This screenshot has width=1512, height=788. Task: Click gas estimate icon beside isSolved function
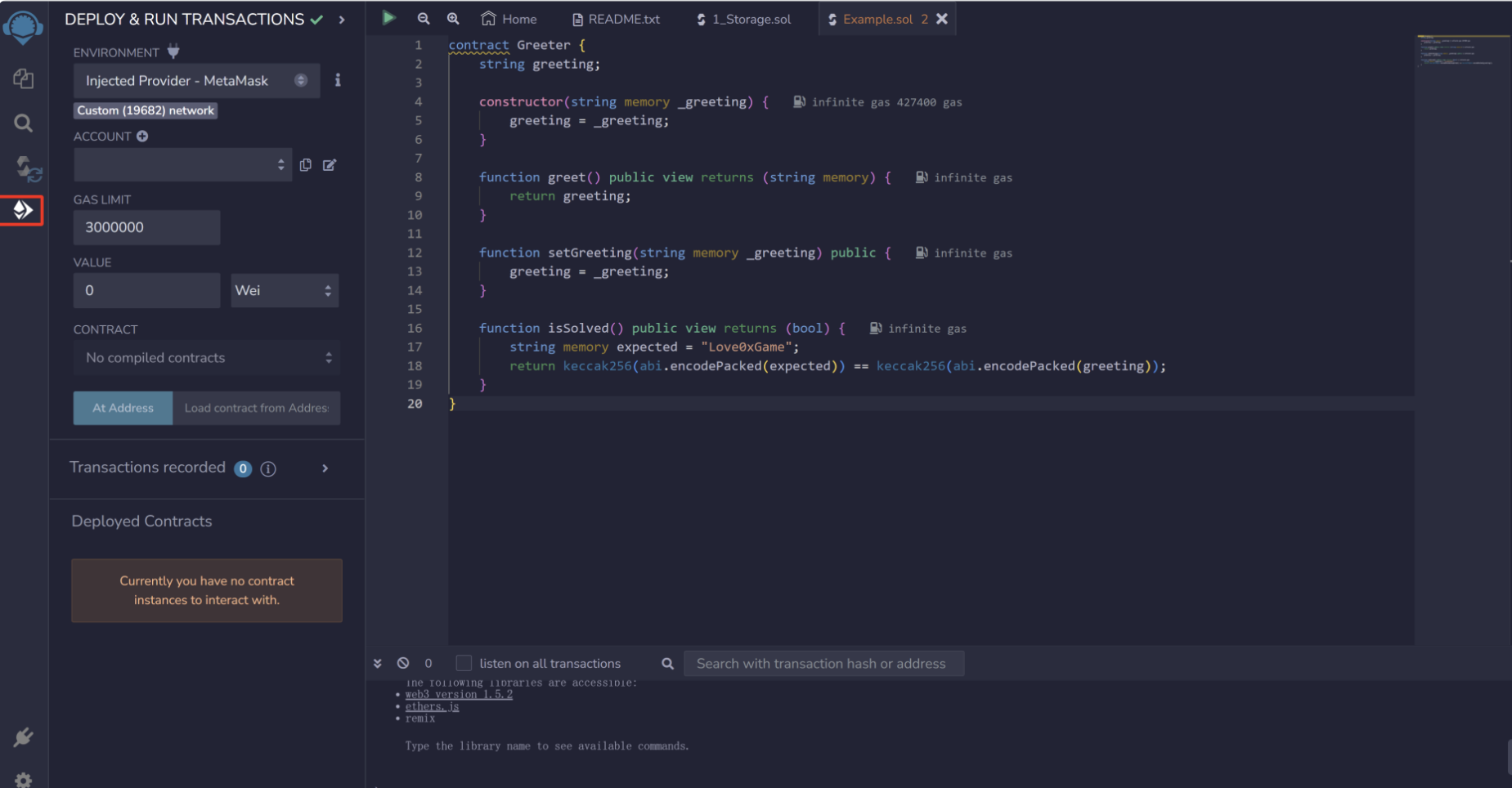[876, 328]
